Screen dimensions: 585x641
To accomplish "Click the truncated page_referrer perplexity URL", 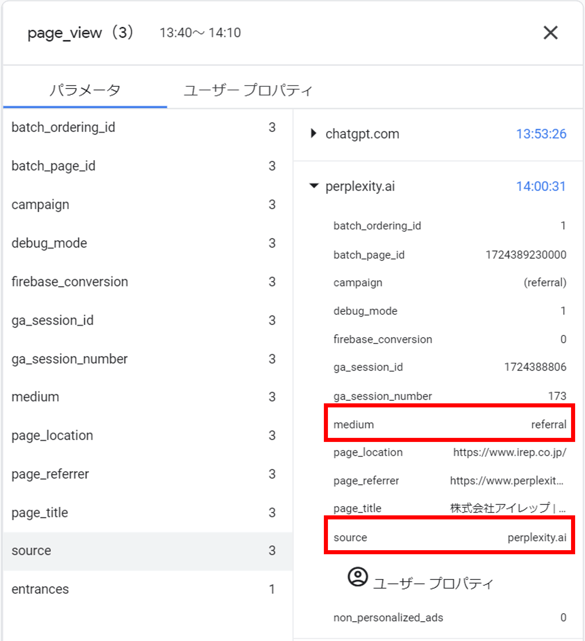I will click(x=507, y=481).
